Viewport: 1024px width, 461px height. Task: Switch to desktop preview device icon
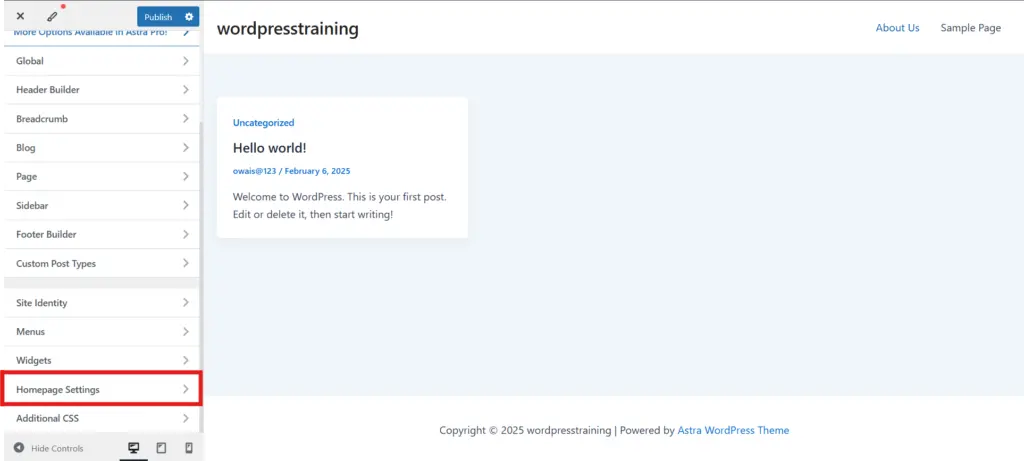click(134, 448)
